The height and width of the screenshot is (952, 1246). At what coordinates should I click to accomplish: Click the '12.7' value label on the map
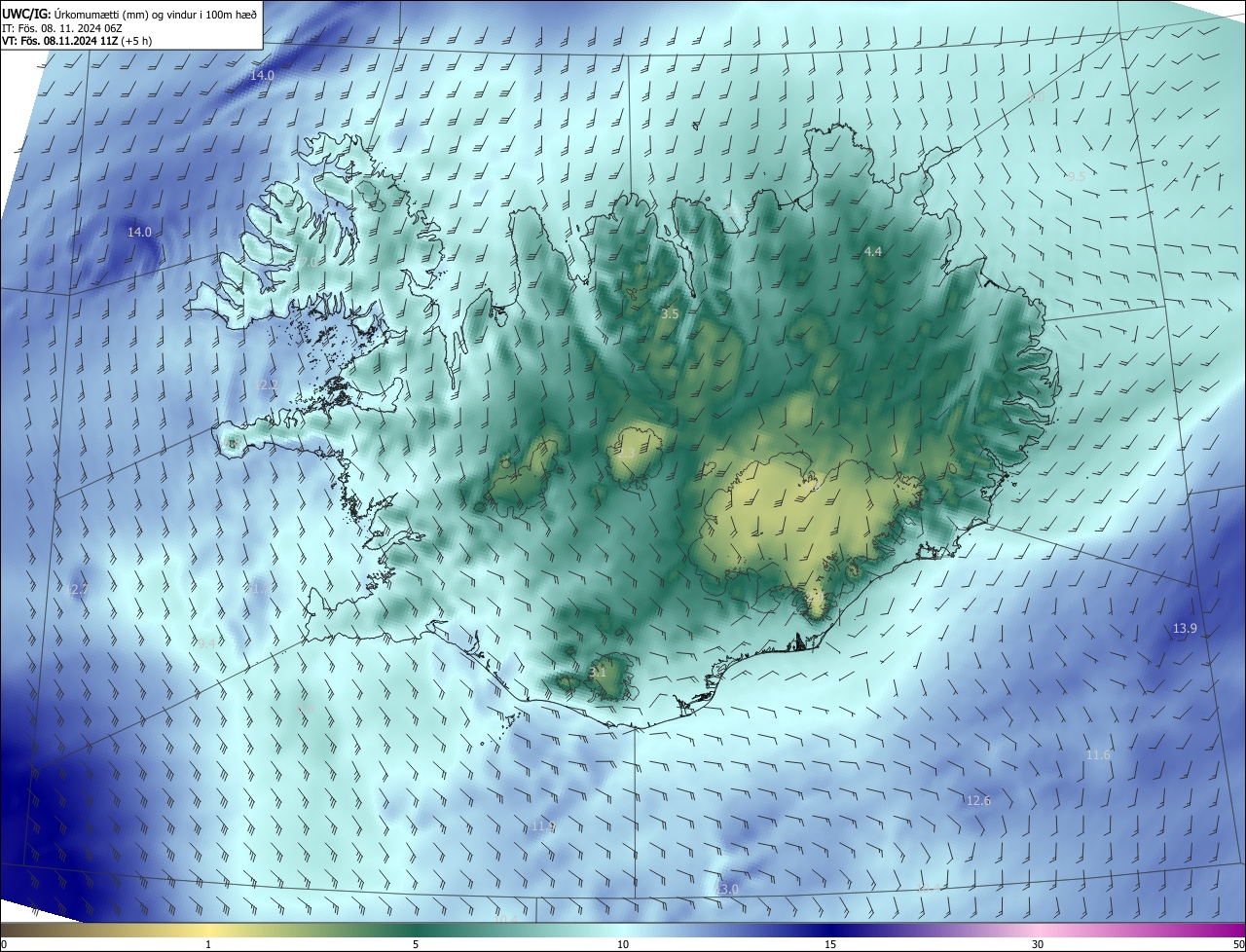click(x=78, y=590)
